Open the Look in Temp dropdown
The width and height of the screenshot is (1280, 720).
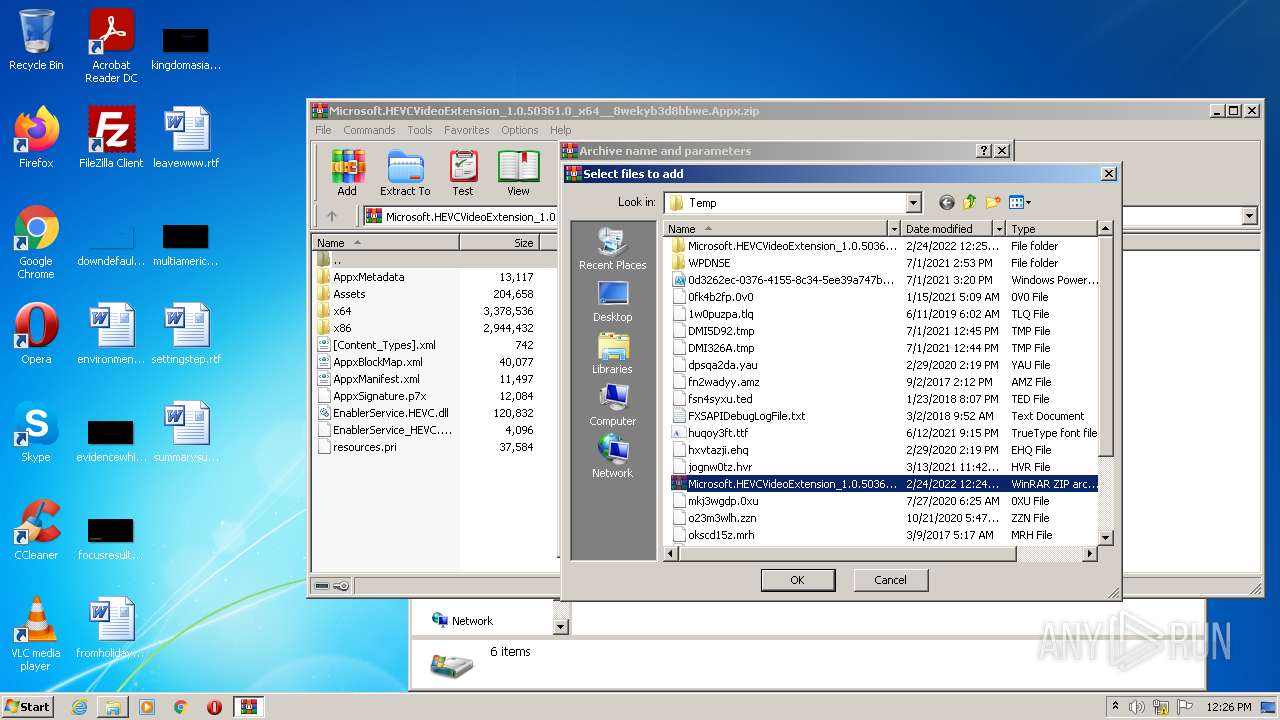click(x=913, y=203)
